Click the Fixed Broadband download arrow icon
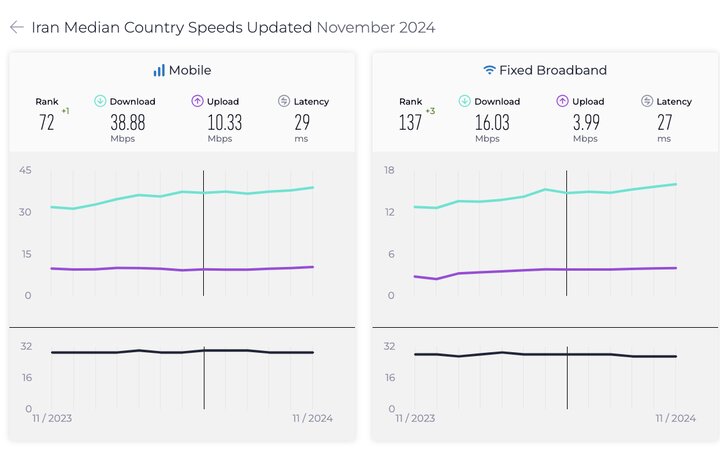Screen dimensions: 720x450 (x=464, y=101)
